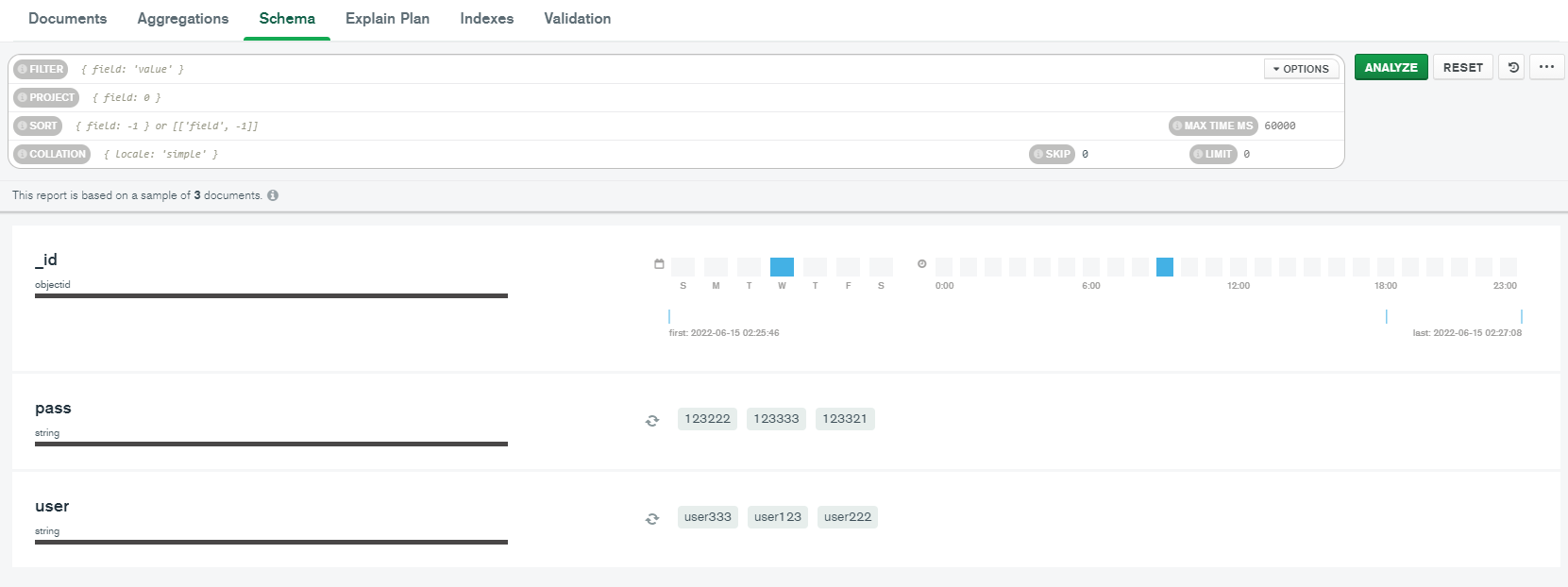Select pass value 123321
The width and height of the screenshot is (1568, 587).
(x=845, y=419)
